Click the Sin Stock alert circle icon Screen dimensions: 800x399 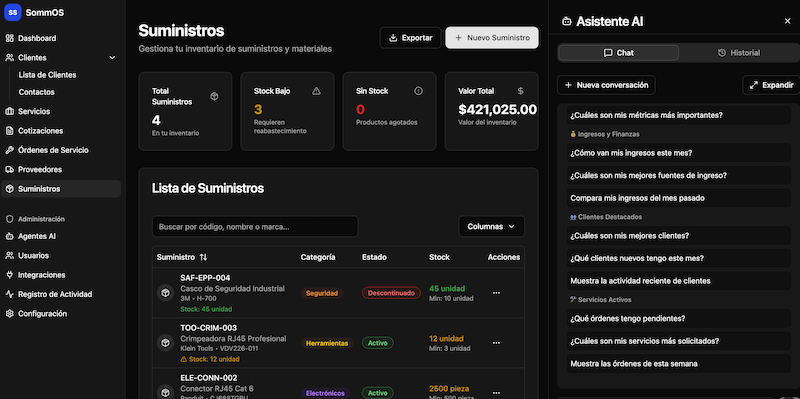click(x=418, y=91)
